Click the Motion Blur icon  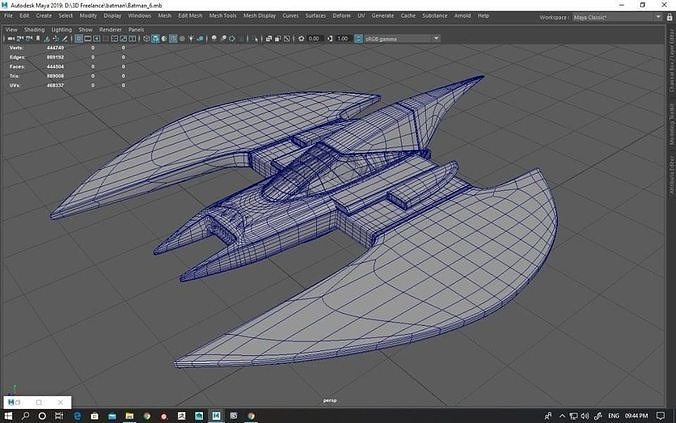223,38
